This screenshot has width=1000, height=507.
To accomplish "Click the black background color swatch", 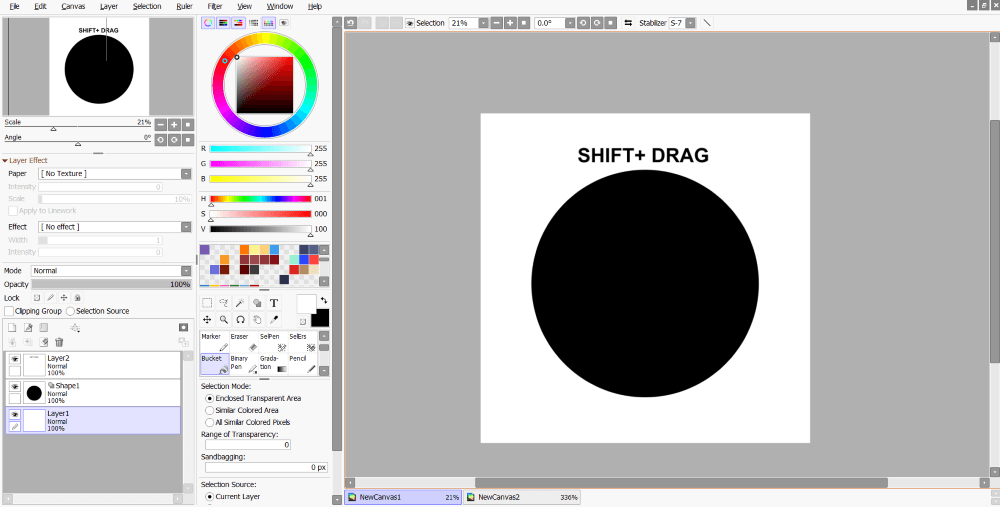I will coord(320,318).
